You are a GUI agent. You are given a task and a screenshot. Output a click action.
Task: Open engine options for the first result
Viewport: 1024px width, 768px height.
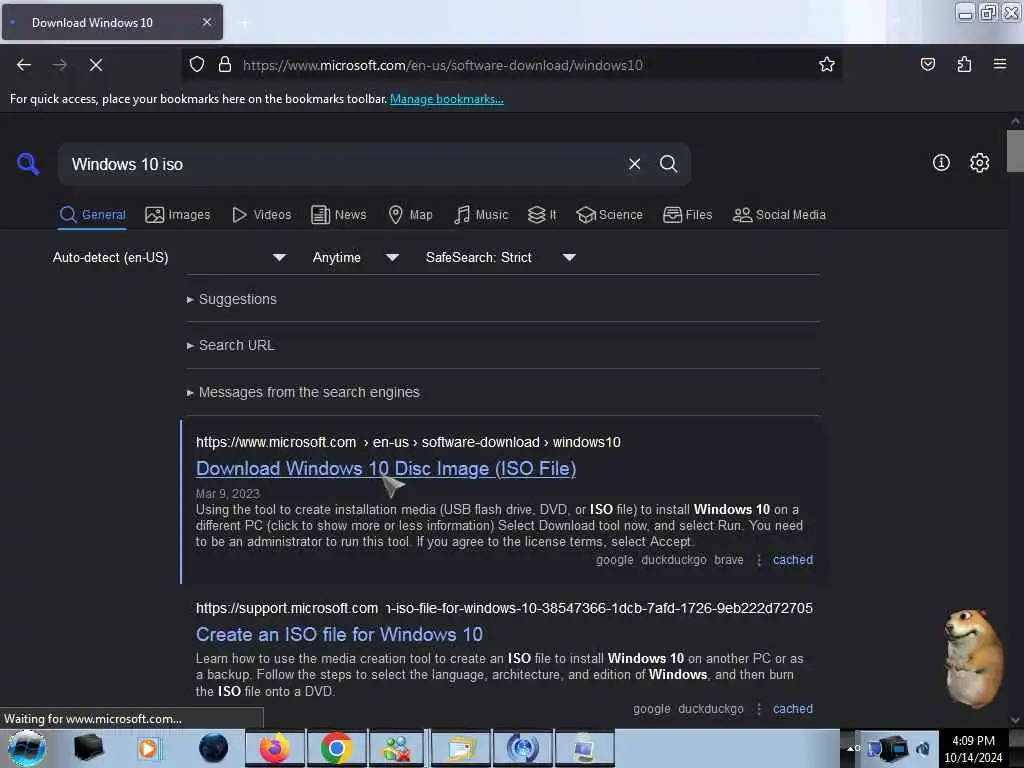(x=758, y=560)
